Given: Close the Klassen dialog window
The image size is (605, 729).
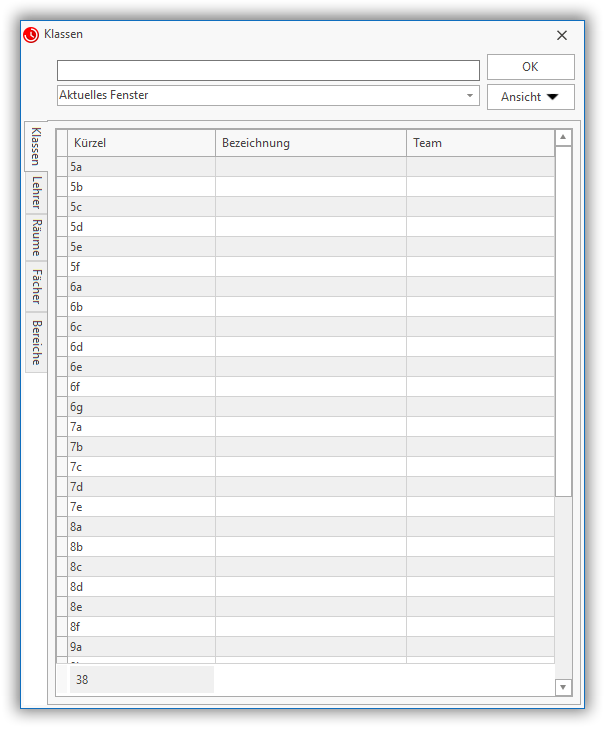Looking at the screenshot, I should 561,35.
